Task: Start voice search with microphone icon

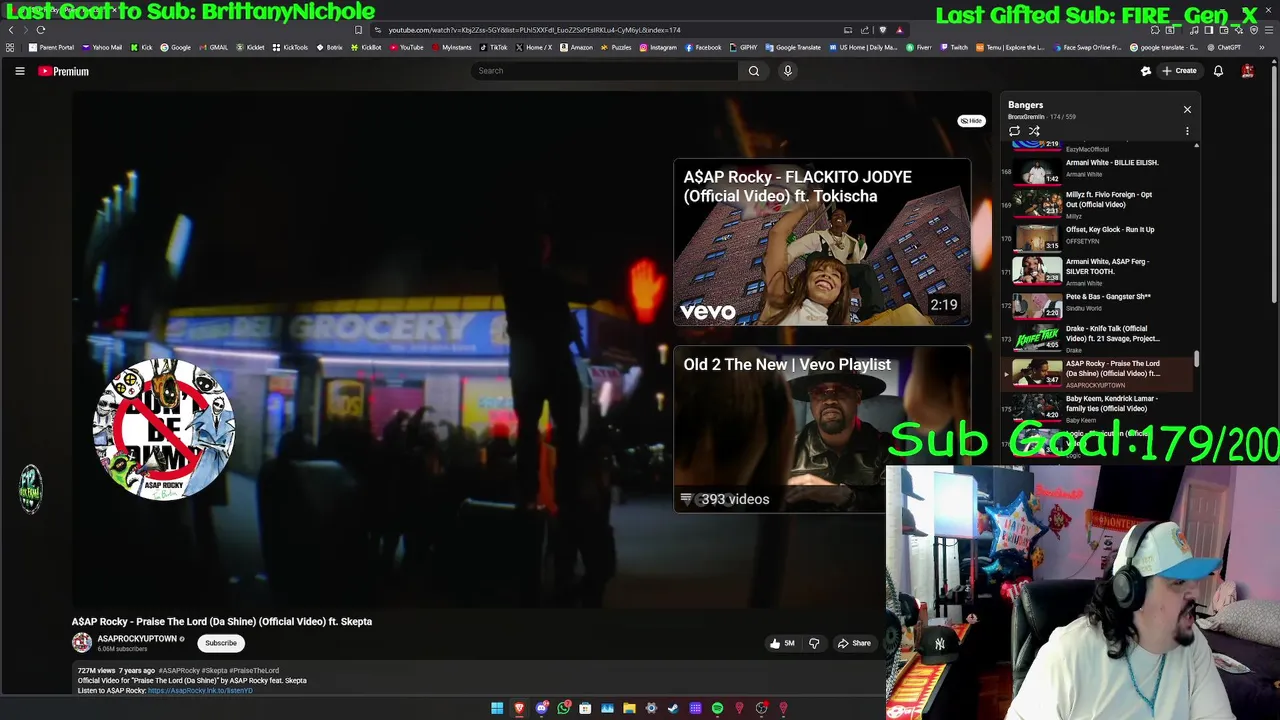Action: [x=787, y=71]
